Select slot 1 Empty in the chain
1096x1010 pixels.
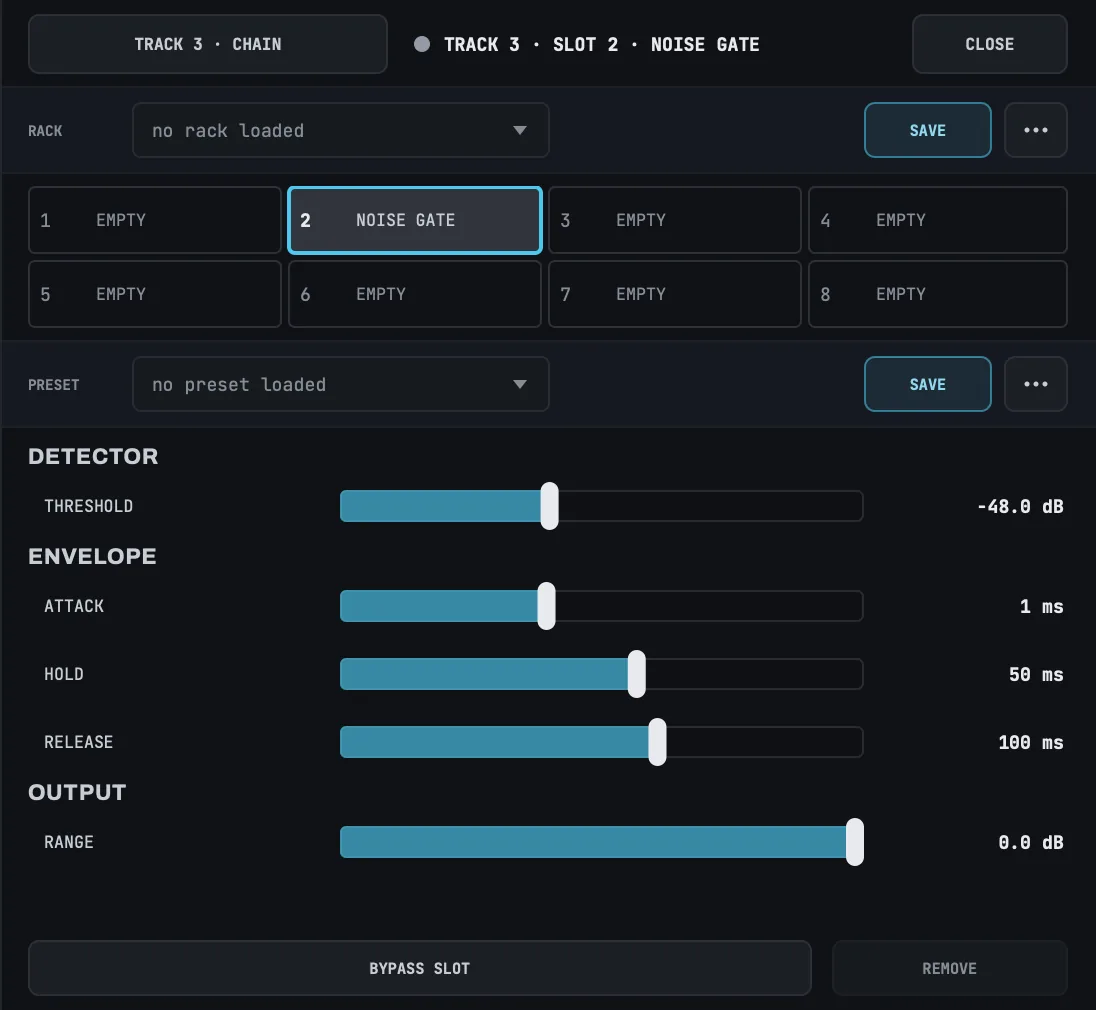(x=154, y=220)
